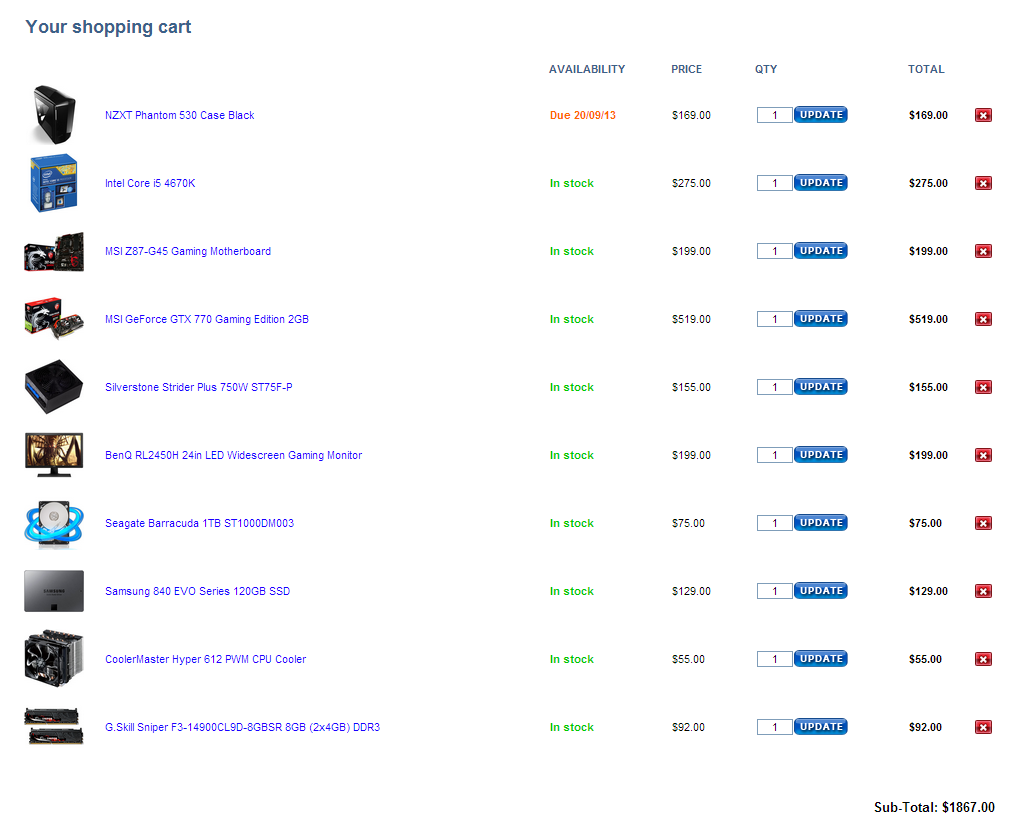This screenshot has height=828, width=1017.
Task: Click the $275.00 price of Intel Core i5
Action: [x=691, y=183]
